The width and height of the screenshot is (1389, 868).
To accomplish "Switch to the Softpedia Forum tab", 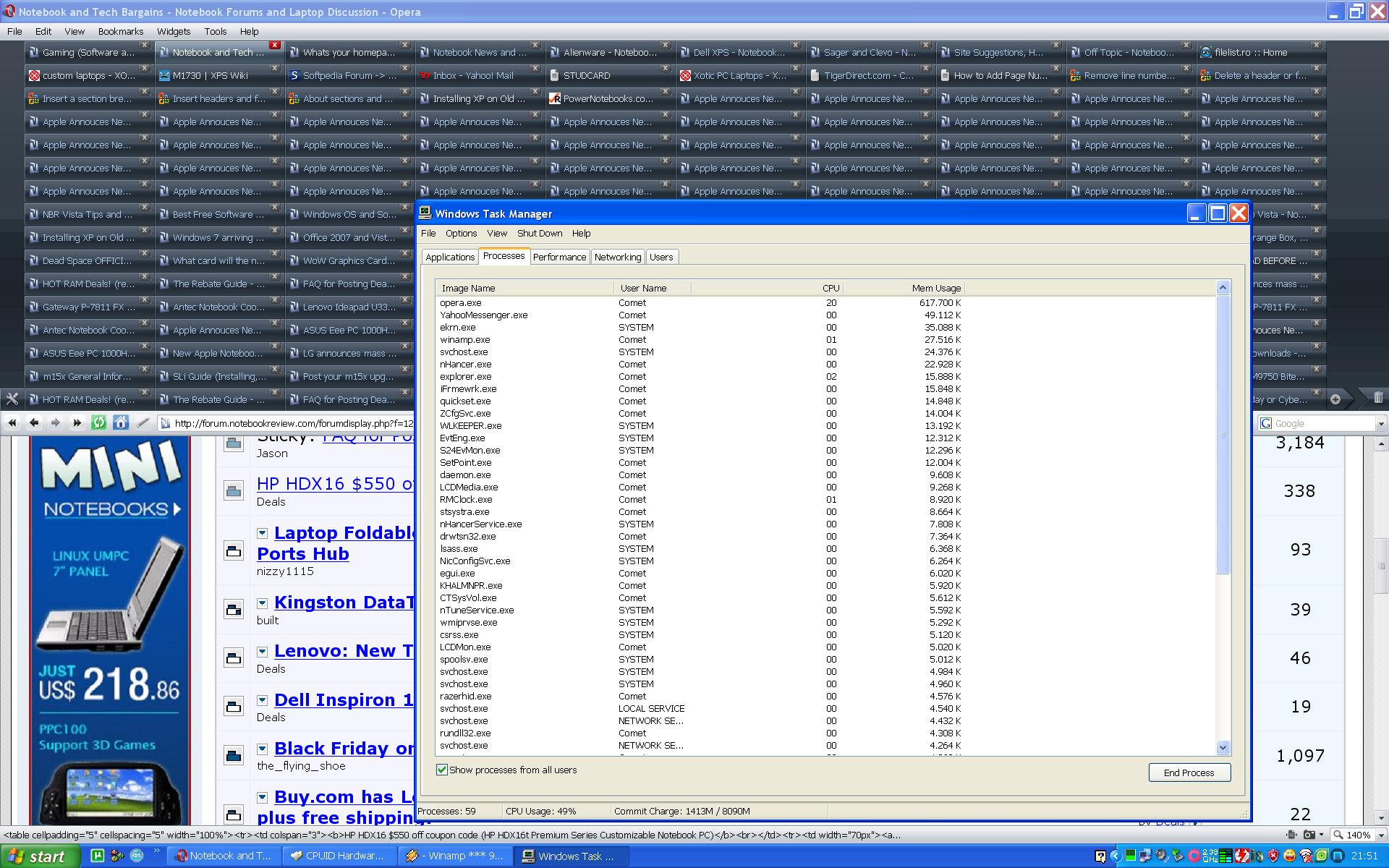I will coord(349,75).
